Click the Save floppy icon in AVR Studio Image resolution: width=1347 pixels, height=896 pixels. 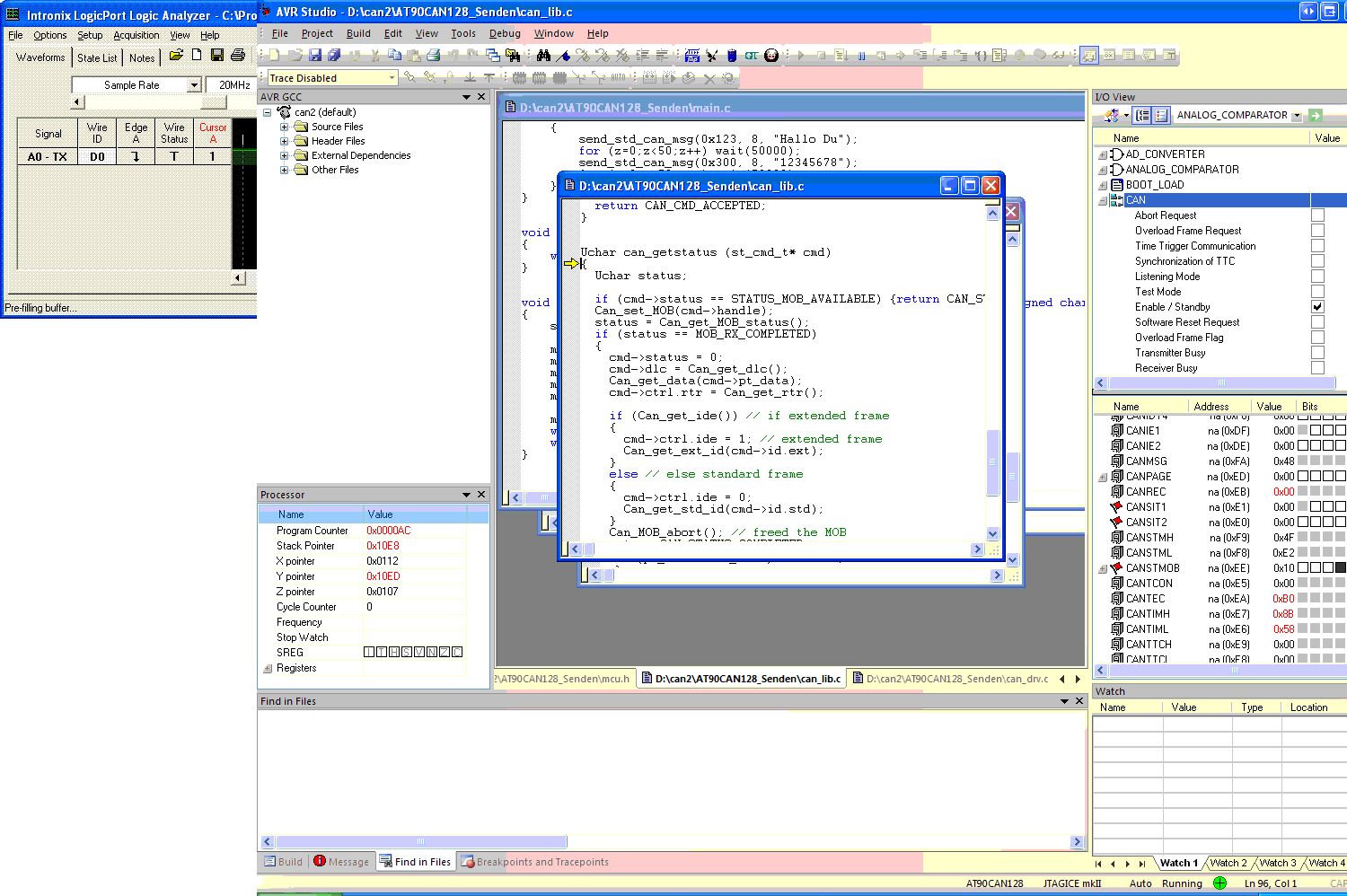[314, 56]
